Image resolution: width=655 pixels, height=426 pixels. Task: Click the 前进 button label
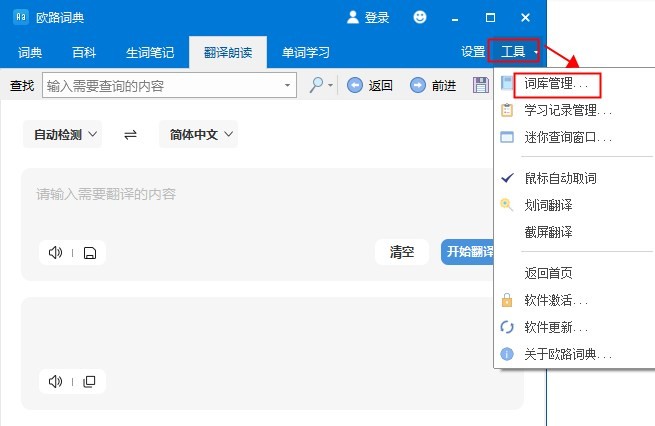coord(444,86)
